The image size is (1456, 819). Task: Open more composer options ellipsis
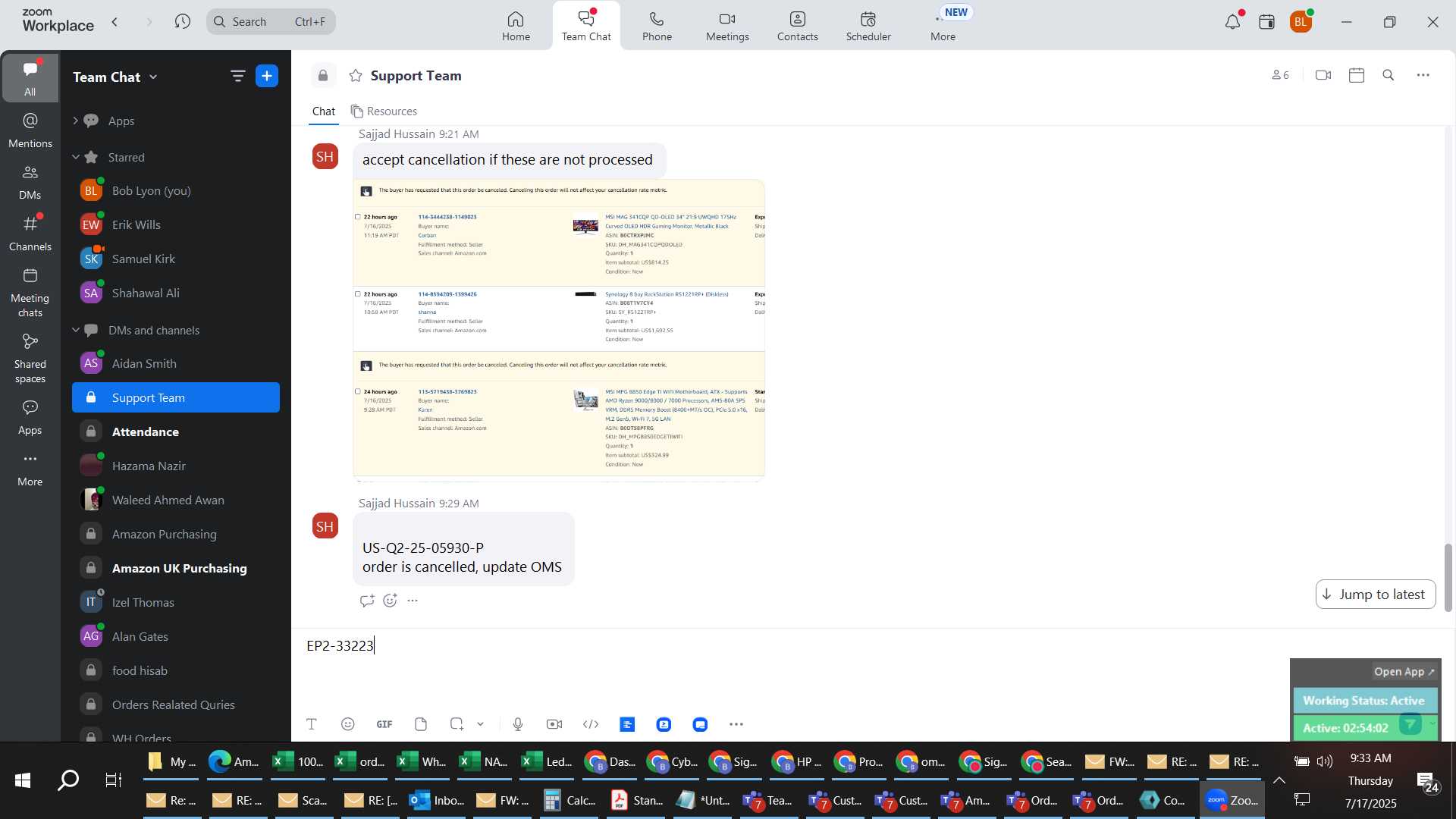tap(736, 724)
